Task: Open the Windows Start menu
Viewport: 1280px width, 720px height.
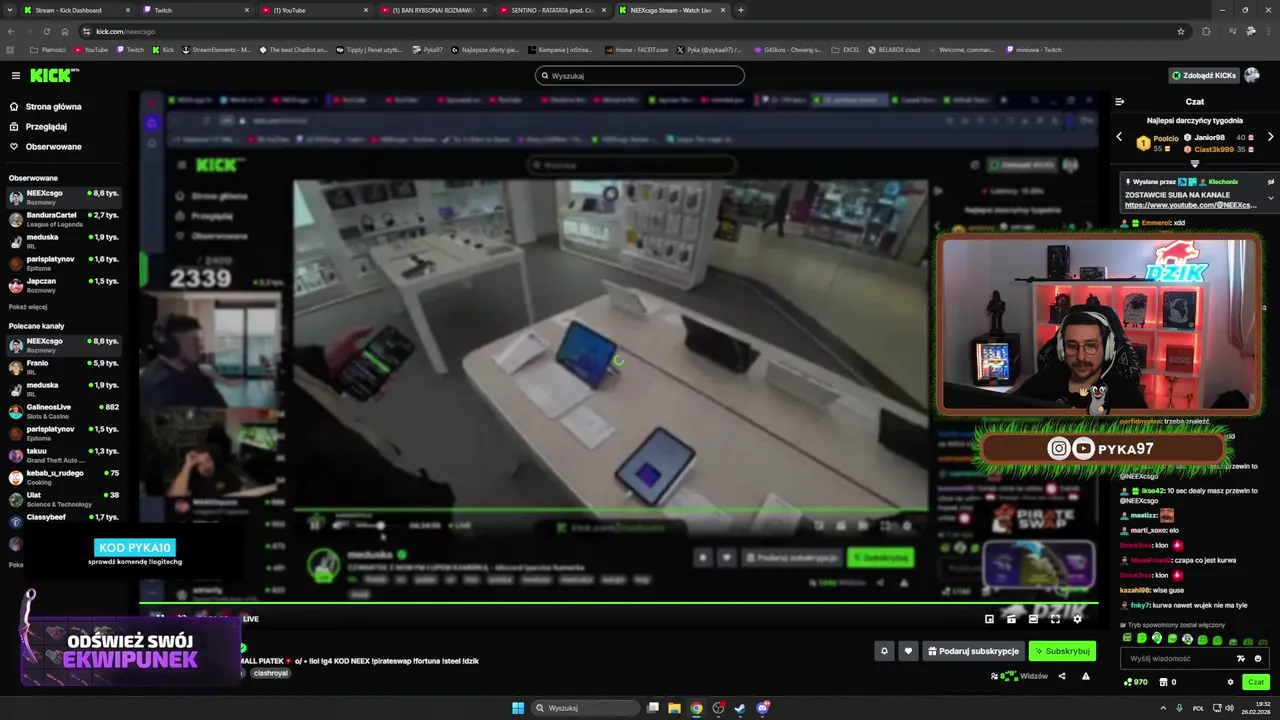Action: pyautogui.click(x=518, y=708)
